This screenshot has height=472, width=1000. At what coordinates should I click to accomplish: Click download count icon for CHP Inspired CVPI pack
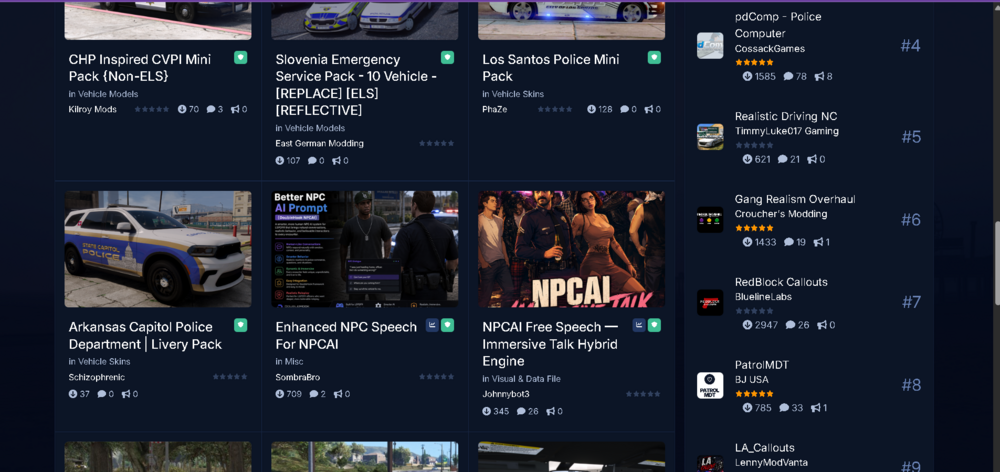pyautogui.click(x=182, y=109)
